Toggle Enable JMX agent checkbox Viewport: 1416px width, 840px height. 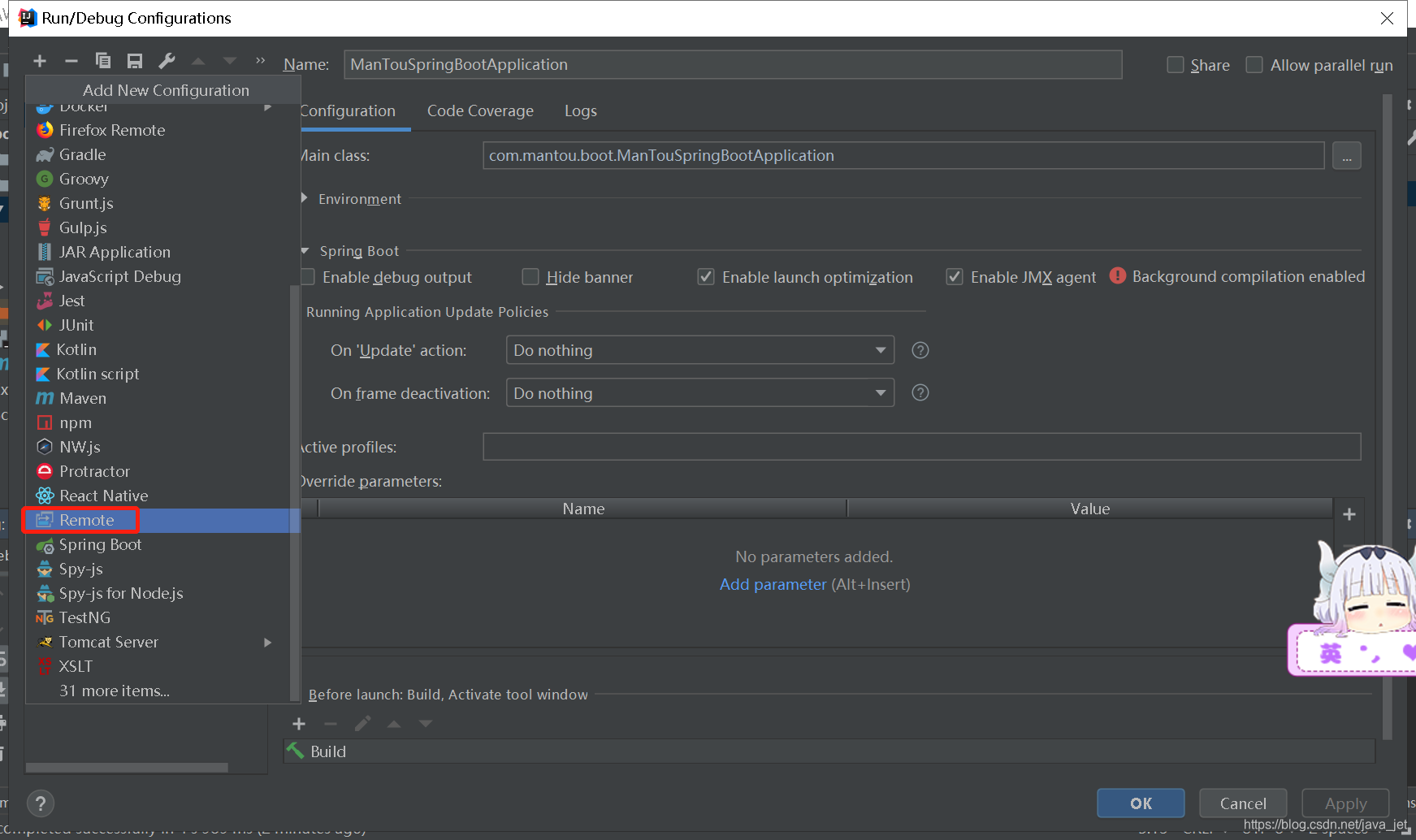(x=955, y=277)
